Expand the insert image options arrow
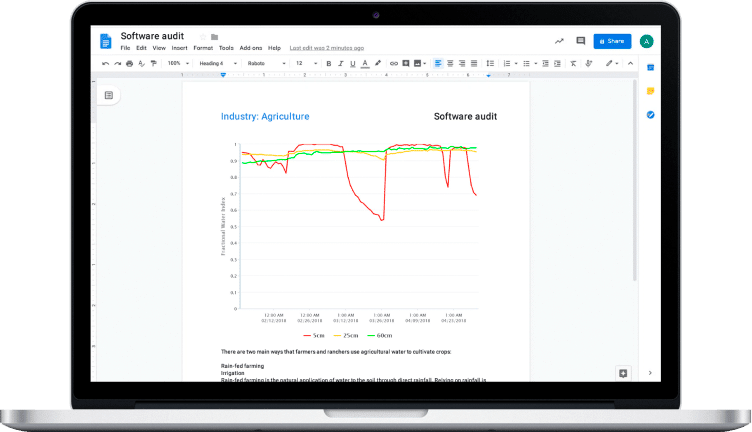 pos(424,63)
